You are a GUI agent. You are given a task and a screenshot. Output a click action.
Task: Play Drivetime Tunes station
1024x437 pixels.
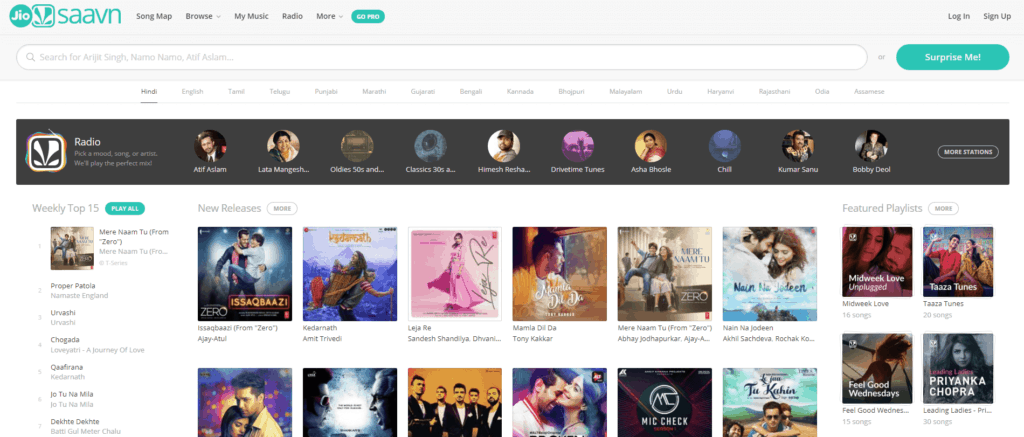(578, 146)
